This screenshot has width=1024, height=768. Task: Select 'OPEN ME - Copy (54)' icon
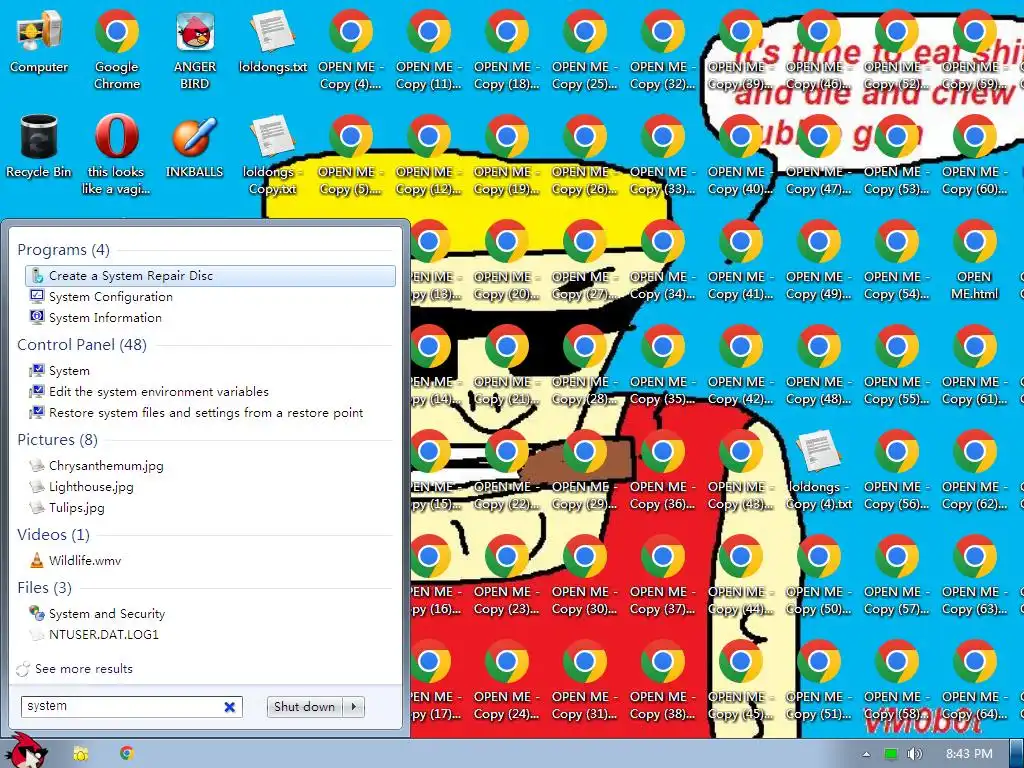[897, 259]
